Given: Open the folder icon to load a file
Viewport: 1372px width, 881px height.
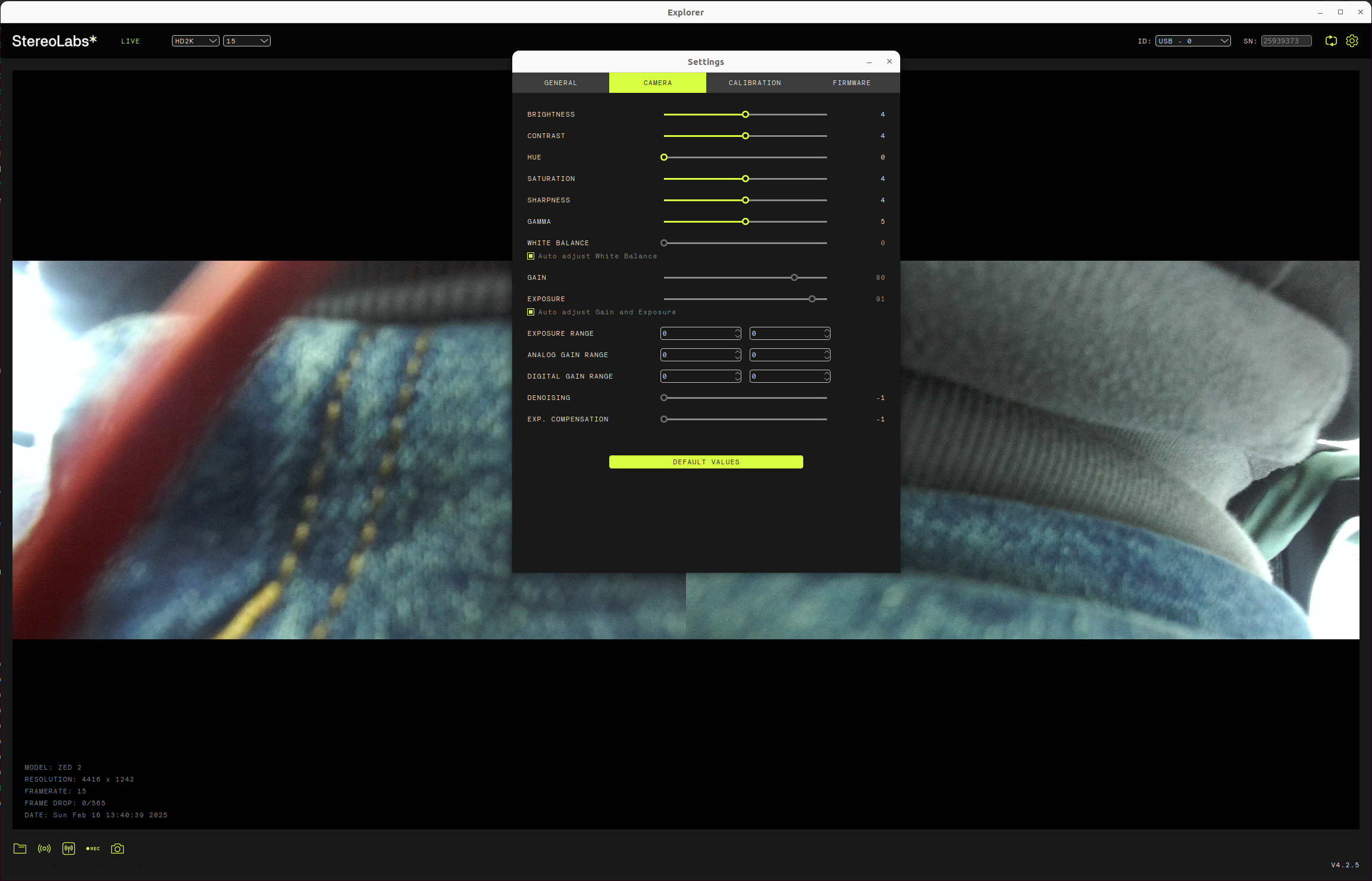Looking at the screenshot, I should click(x=20, y=848).
